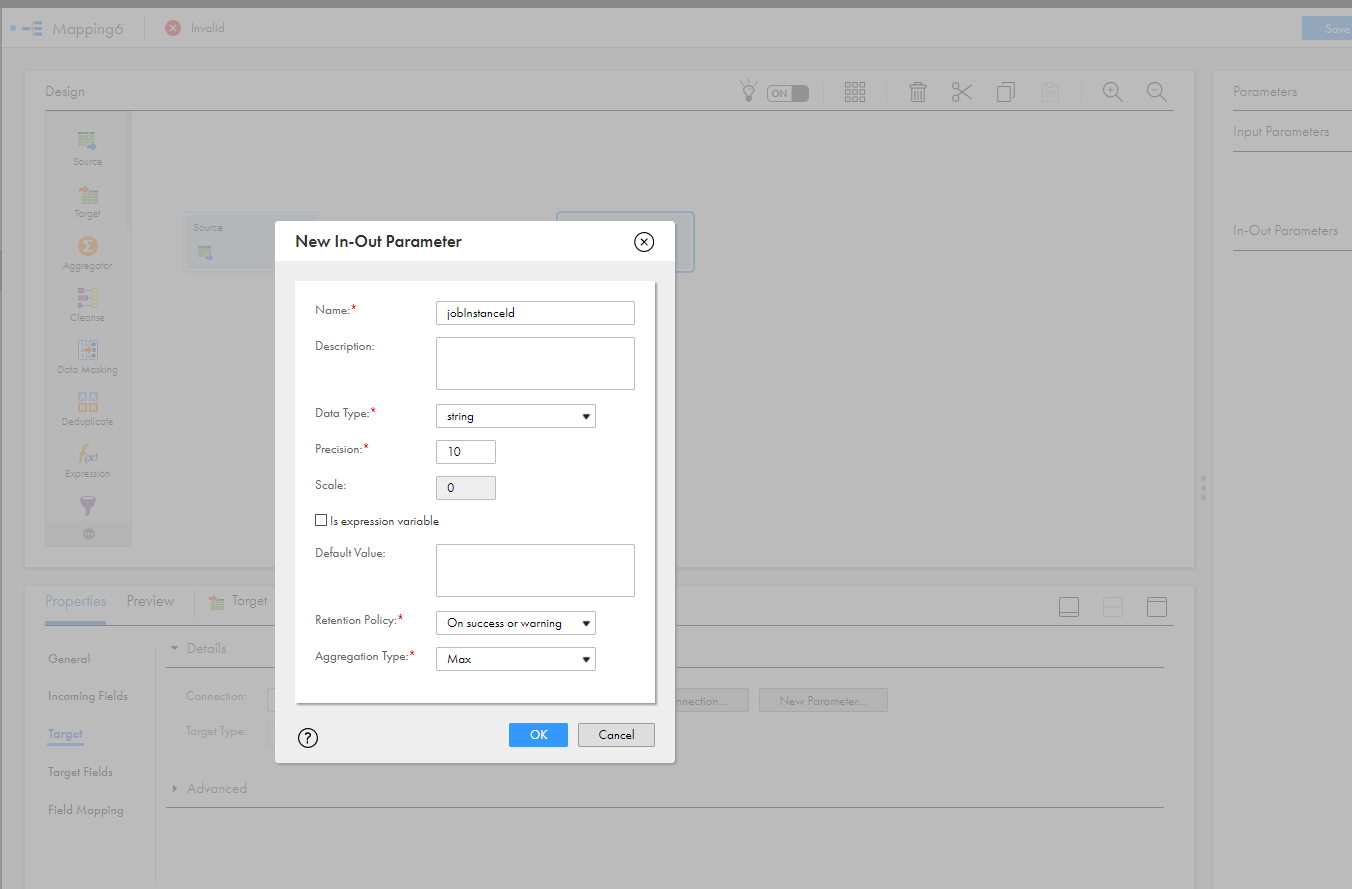
Task: Click the Source transformation icon in palette
Action: [x=87, y=141]
